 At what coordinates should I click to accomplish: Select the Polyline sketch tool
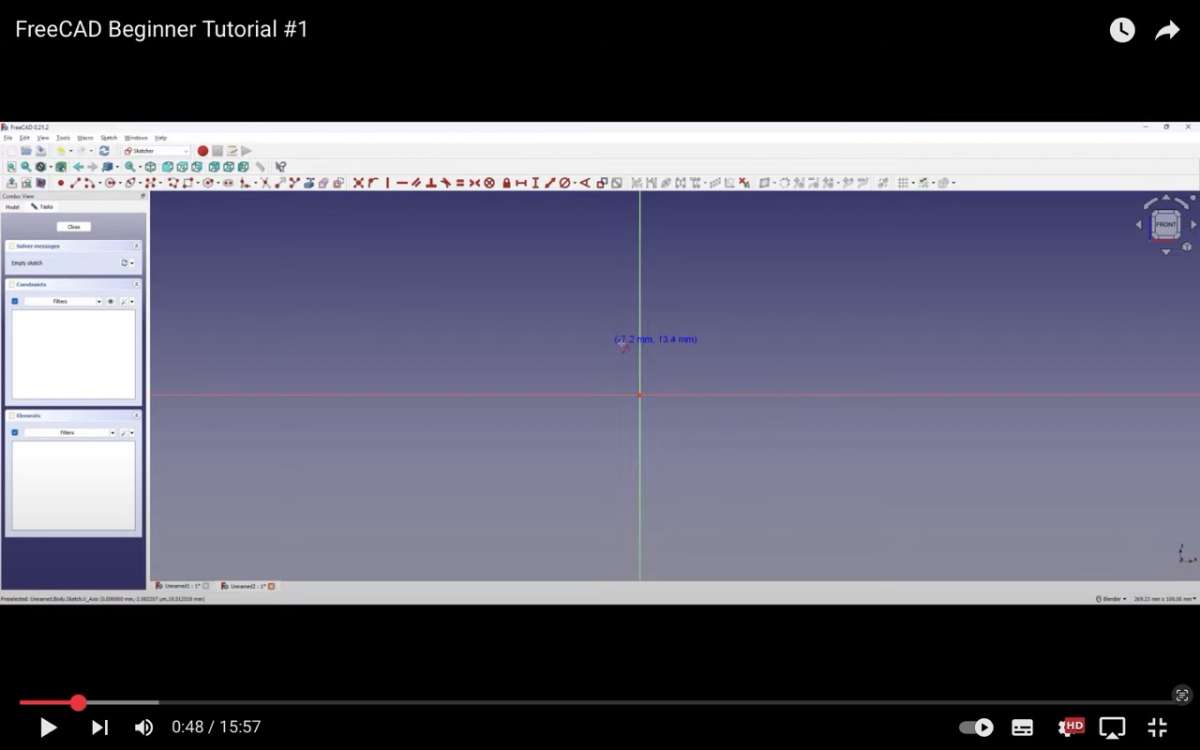click(x=172, y=183)
